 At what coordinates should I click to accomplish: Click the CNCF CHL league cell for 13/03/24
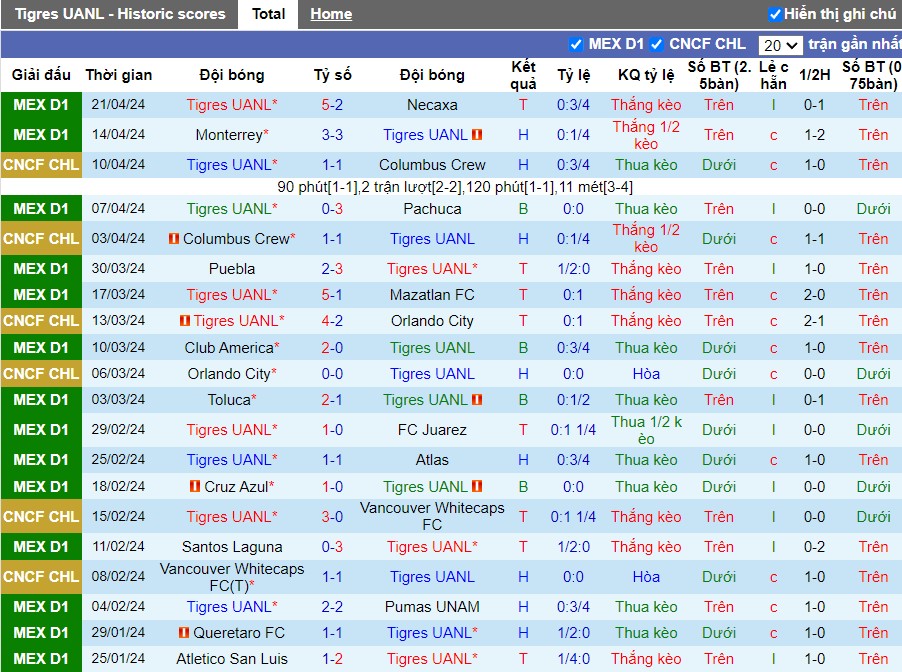coord(41,320)
